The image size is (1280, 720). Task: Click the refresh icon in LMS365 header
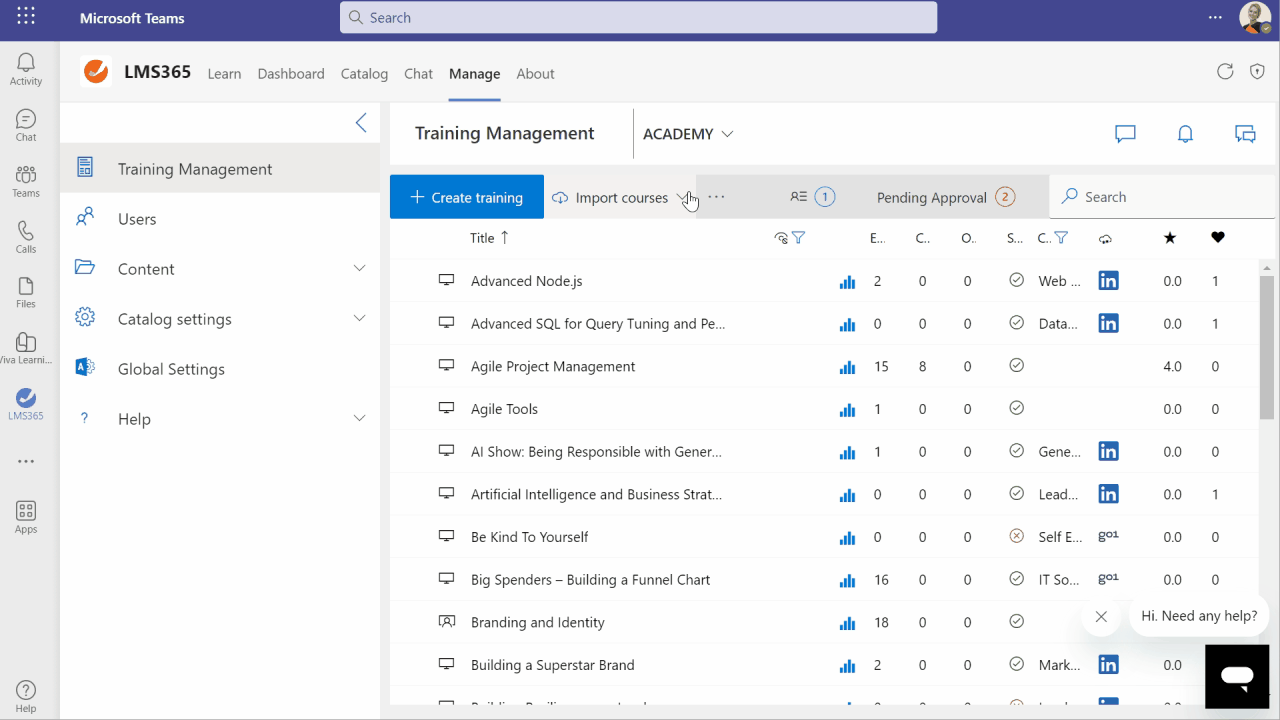pyautogui.click(x=1225, y=71)
